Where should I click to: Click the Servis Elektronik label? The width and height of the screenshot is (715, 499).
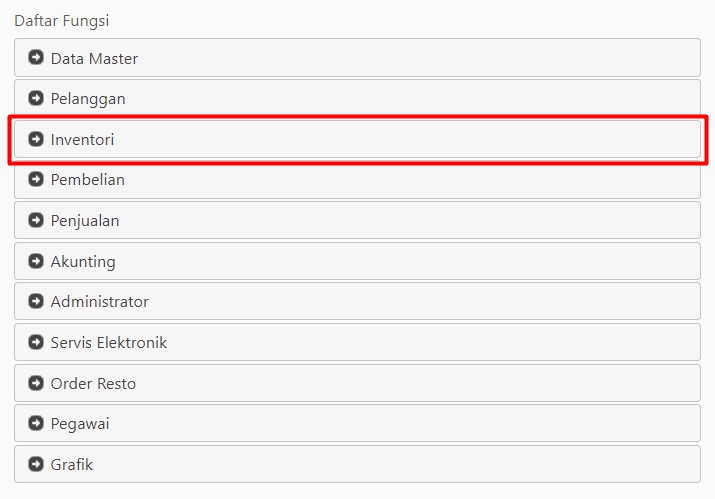109,342
